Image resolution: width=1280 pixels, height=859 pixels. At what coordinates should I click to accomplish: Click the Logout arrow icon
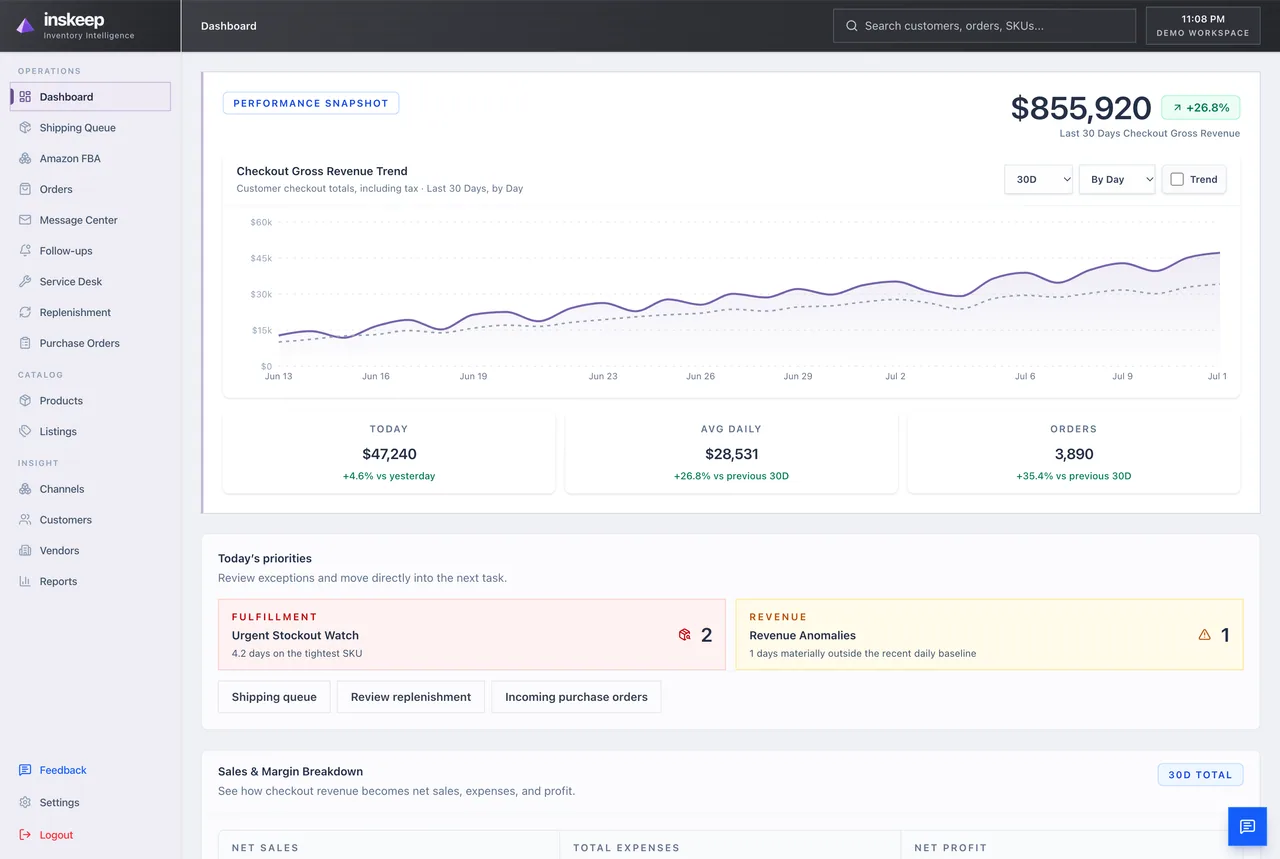[25, 835]
